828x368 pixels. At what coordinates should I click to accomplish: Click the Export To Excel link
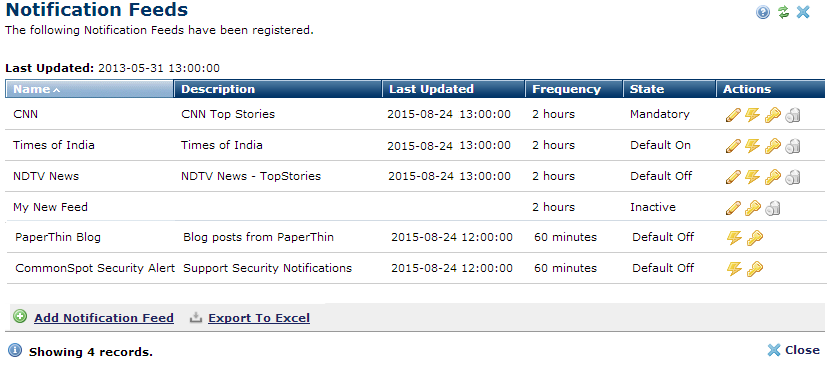[259, 318]
